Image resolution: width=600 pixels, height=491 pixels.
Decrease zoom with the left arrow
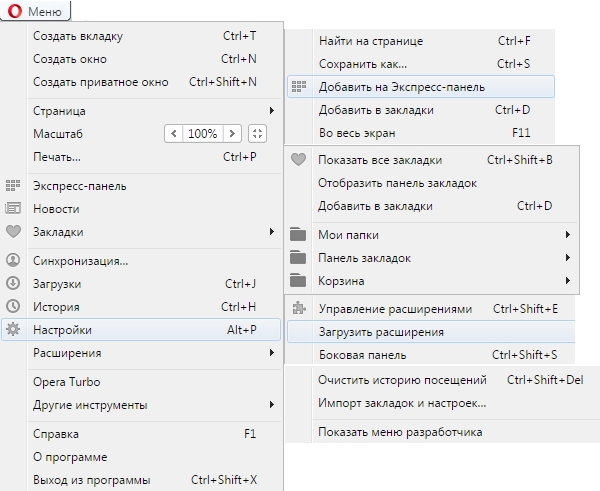pos(174,134)
